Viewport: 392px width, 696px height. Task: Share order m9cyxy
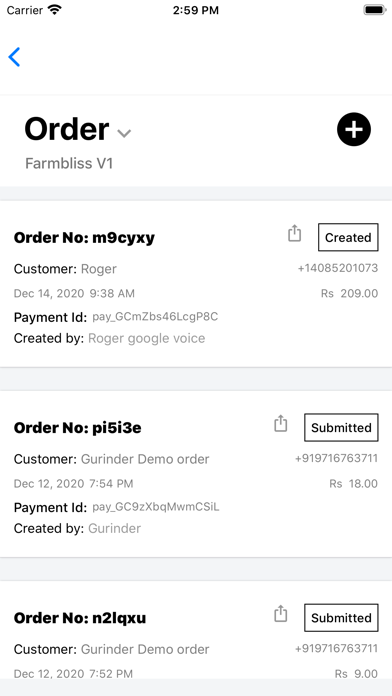tap(294, 233)
